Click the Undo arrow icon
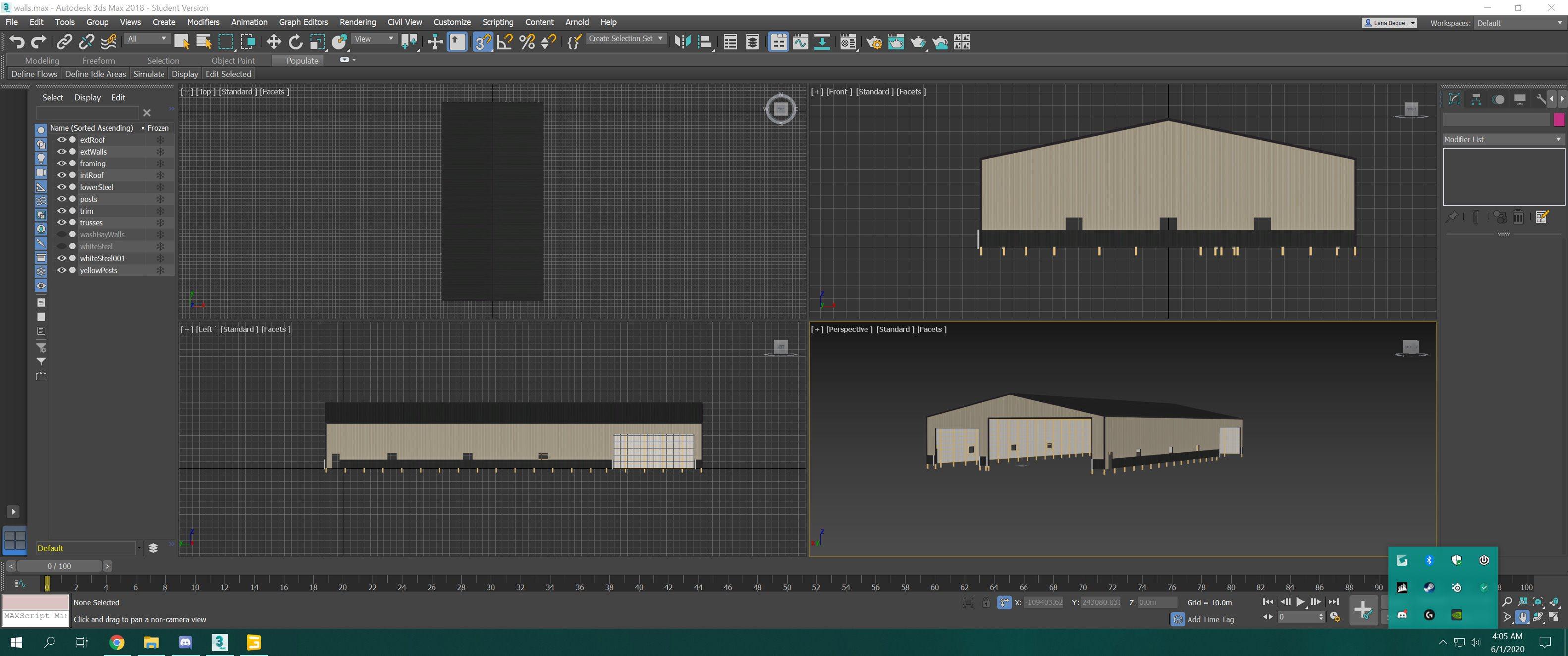 tap(16, 42)
